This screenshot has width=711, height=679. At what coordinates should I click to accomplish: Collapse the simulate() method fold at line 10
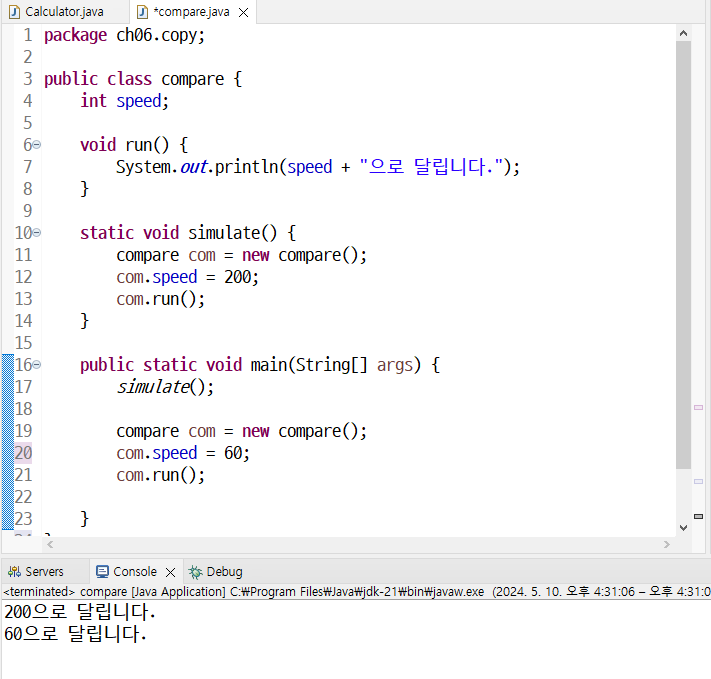point(37,233)
